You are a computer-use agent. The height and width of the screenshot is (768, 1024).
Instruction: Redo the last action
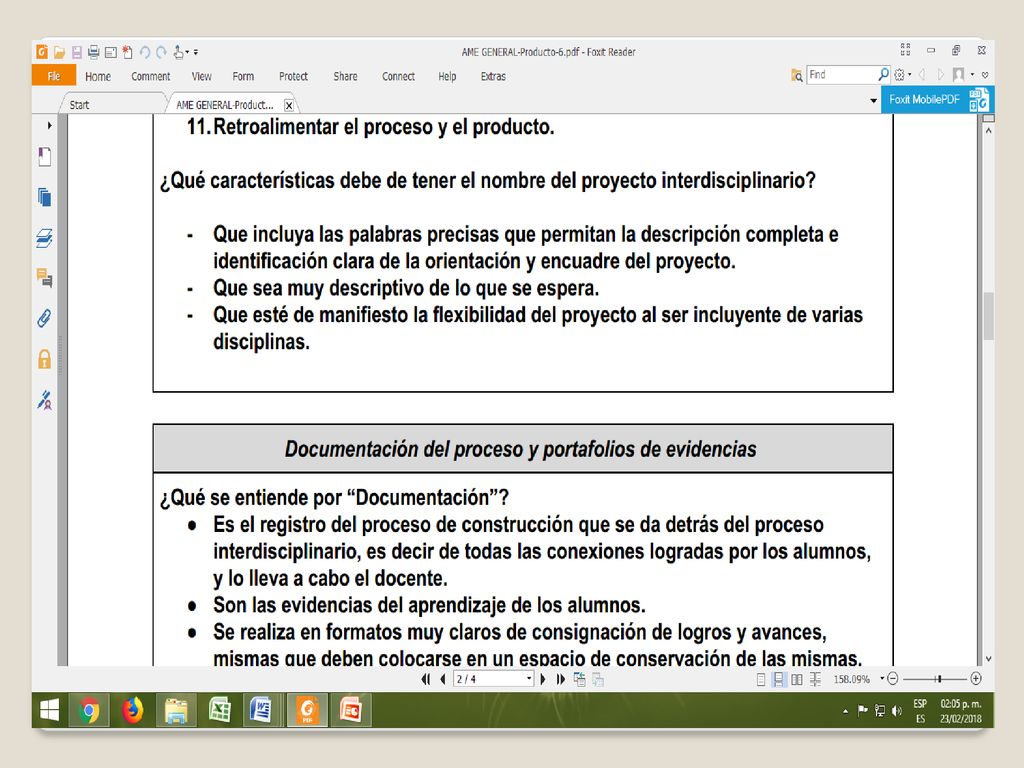point(161,52)
